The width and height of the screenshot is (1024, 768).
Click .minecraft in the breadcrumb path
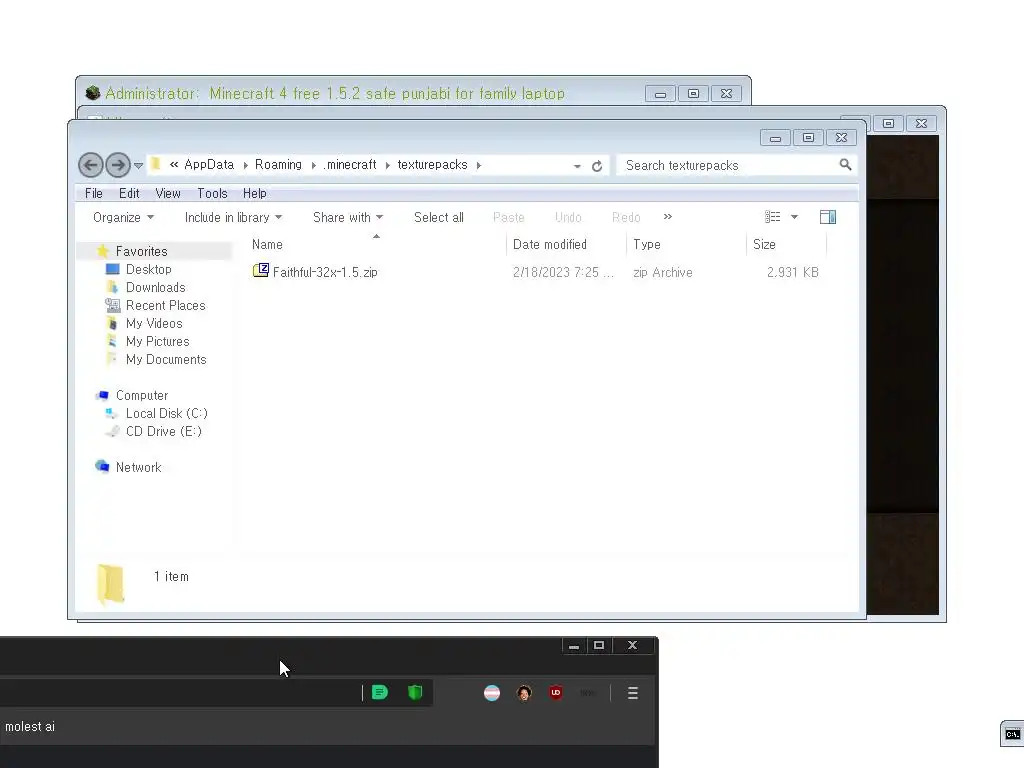(350, 165)
